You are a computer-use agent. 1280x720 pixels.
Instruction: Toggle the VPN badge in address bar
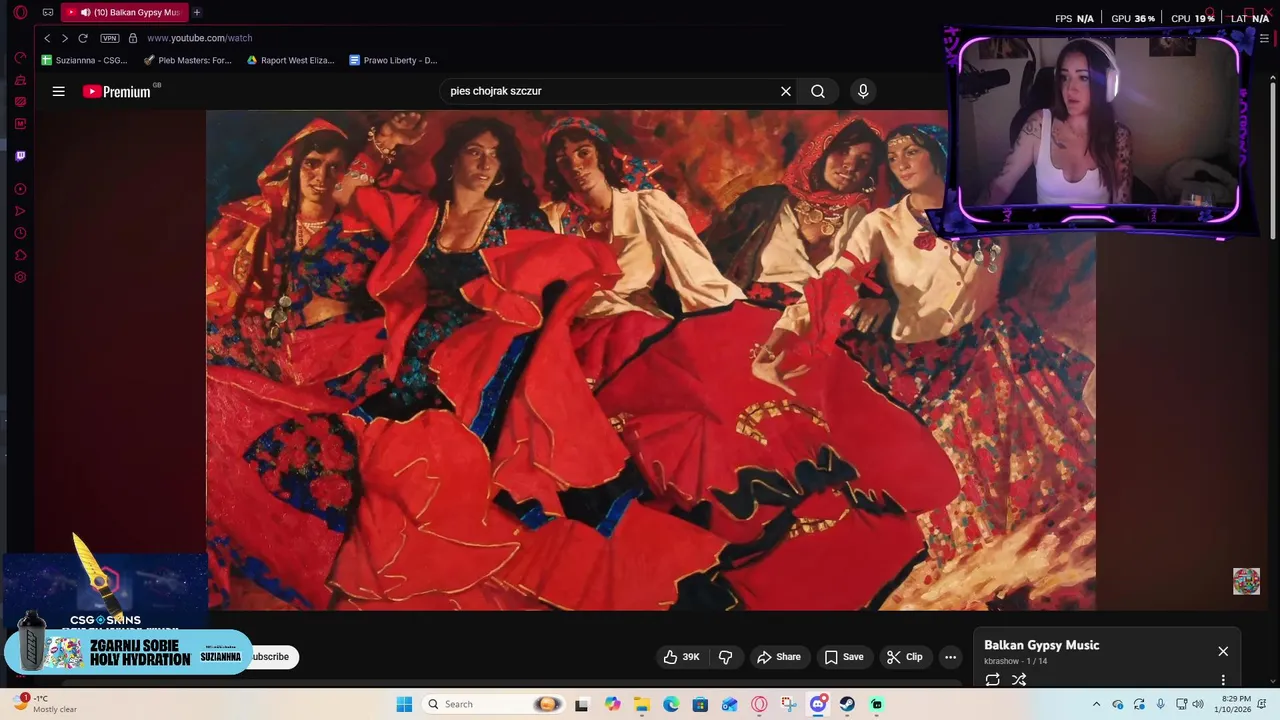click(x=110, y=38)
